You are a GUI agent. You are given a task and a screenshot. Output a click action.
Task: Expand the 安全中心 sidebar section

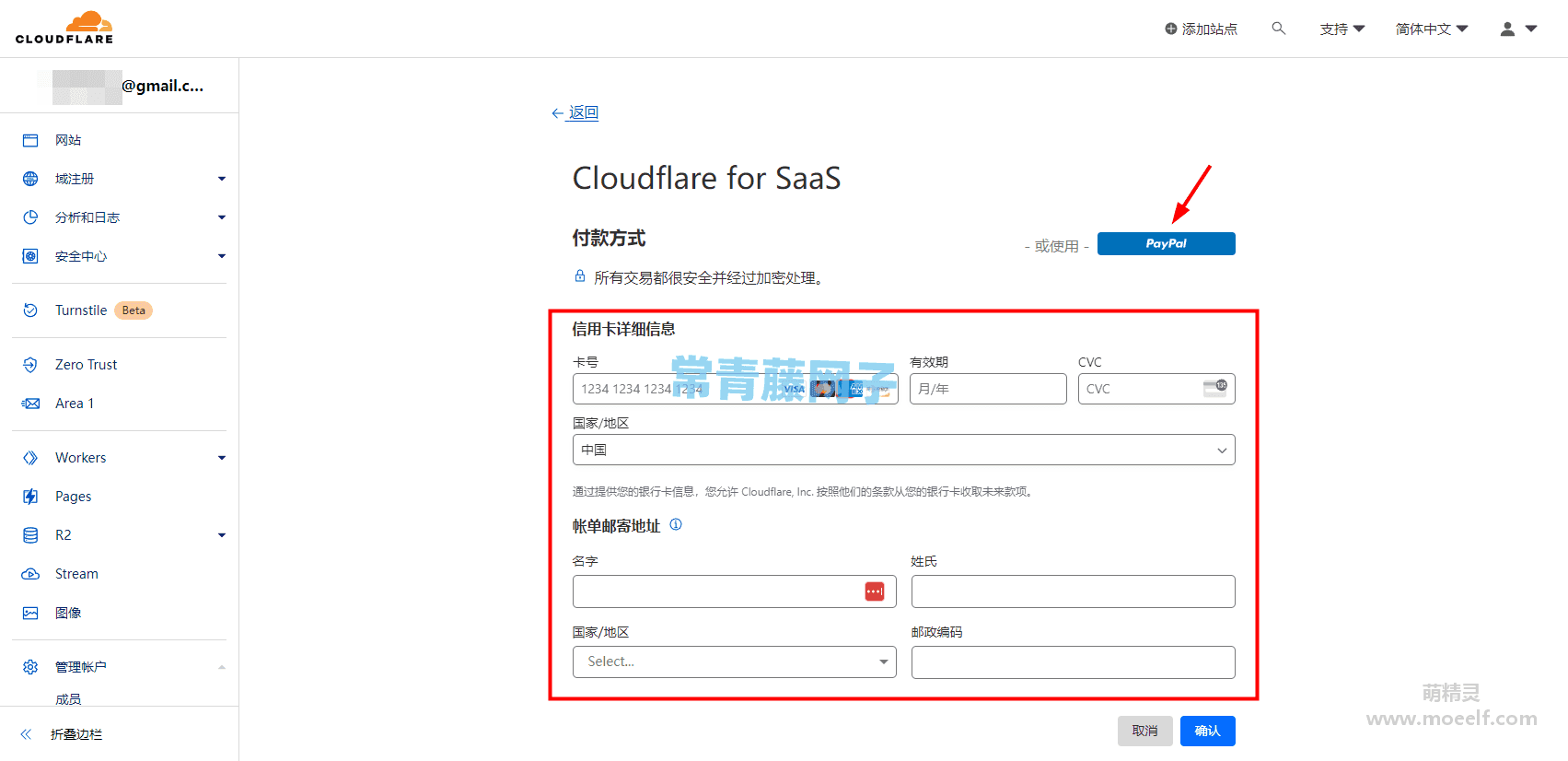coord(222,256)
